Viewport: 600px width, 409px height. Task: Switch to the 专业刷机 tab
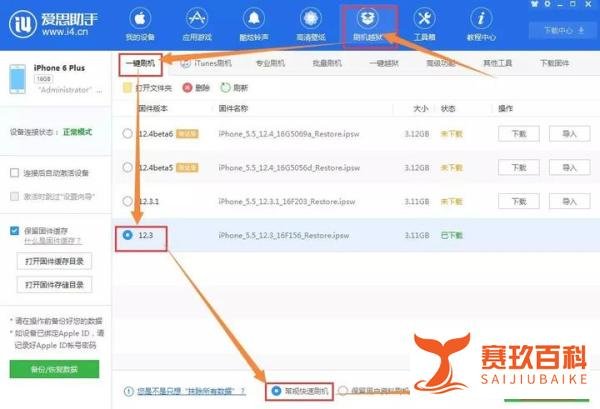[x=270, y=63]
